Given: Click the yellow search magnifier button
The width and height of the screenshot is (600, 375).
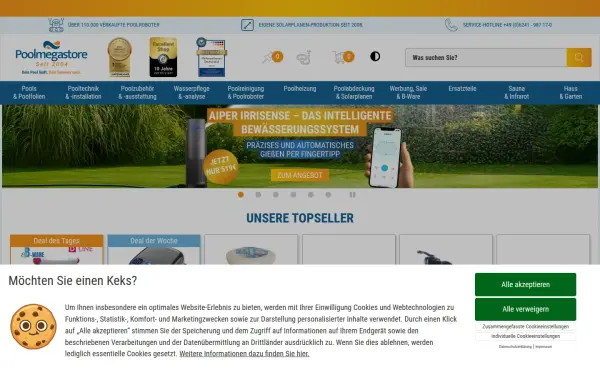Looking at the screenshot, I should pos(579,57).
